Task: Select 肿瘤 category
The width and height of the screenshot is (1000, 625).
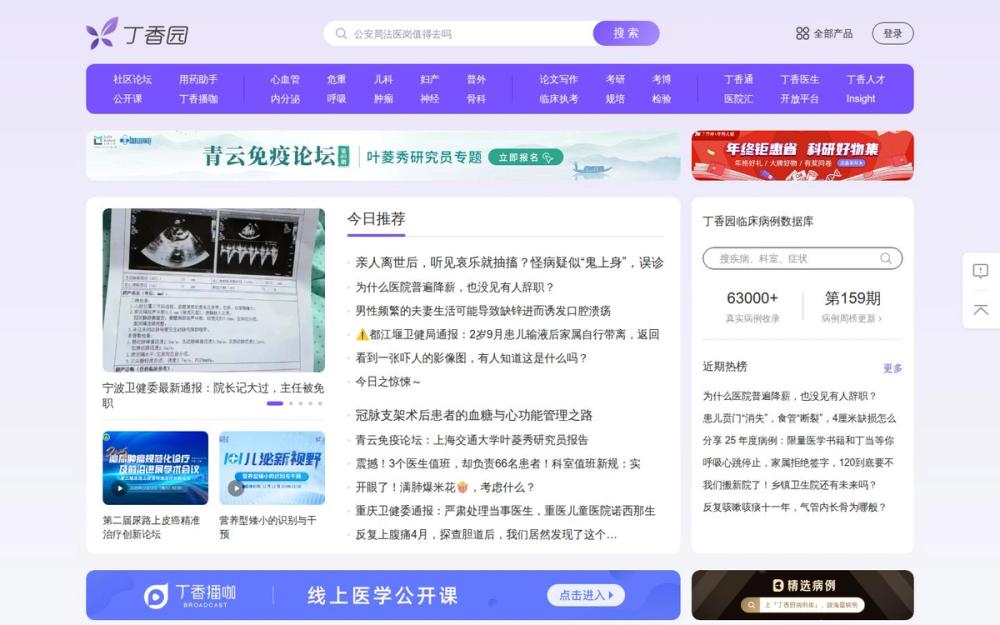Action: point(383,99)
